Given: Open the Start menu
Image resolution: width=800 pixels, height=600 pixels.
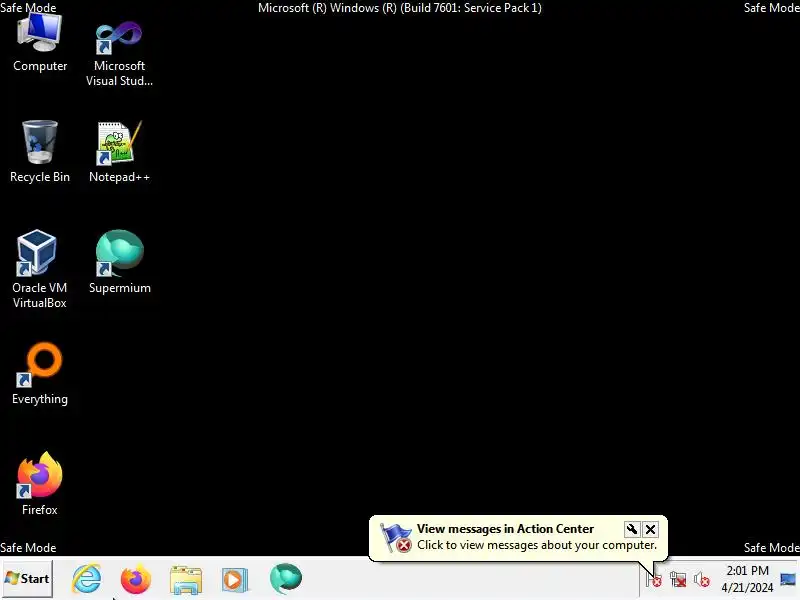Looking at the screenshot, I should click(28, 579).
